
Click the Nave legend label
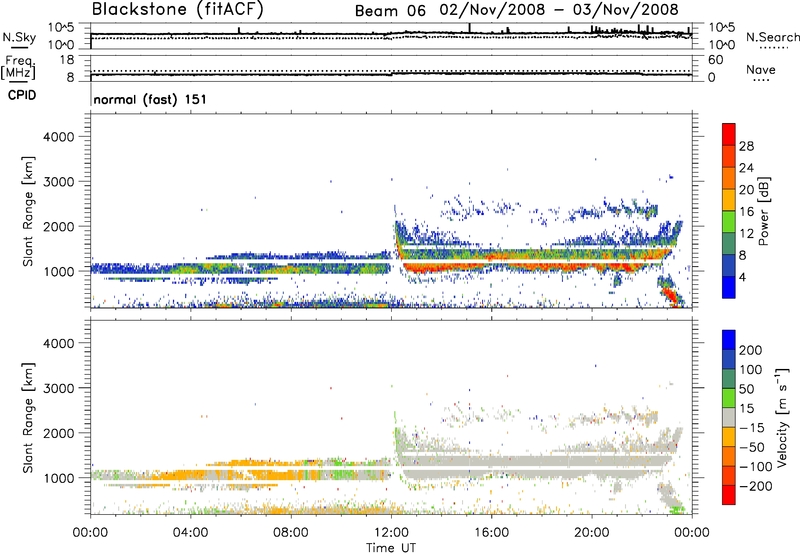[761, 70]
